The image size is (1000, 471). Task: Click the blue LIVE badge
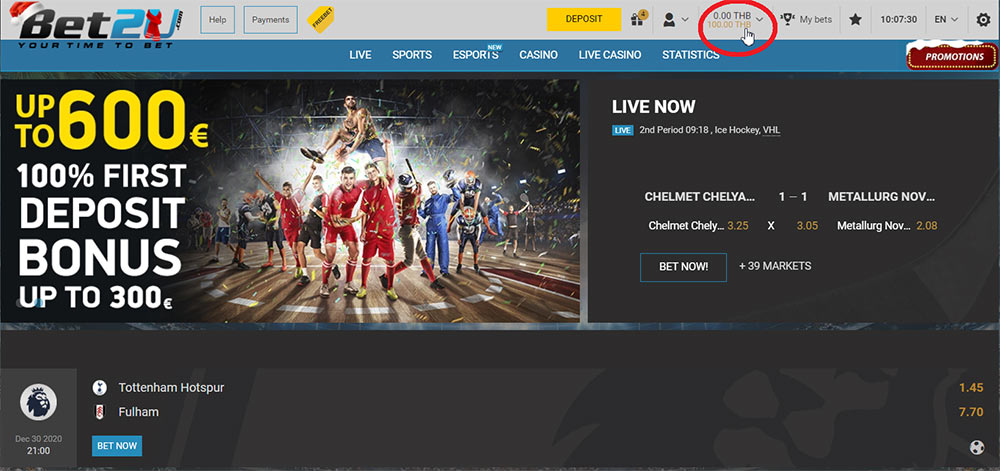tap(622, 130)
